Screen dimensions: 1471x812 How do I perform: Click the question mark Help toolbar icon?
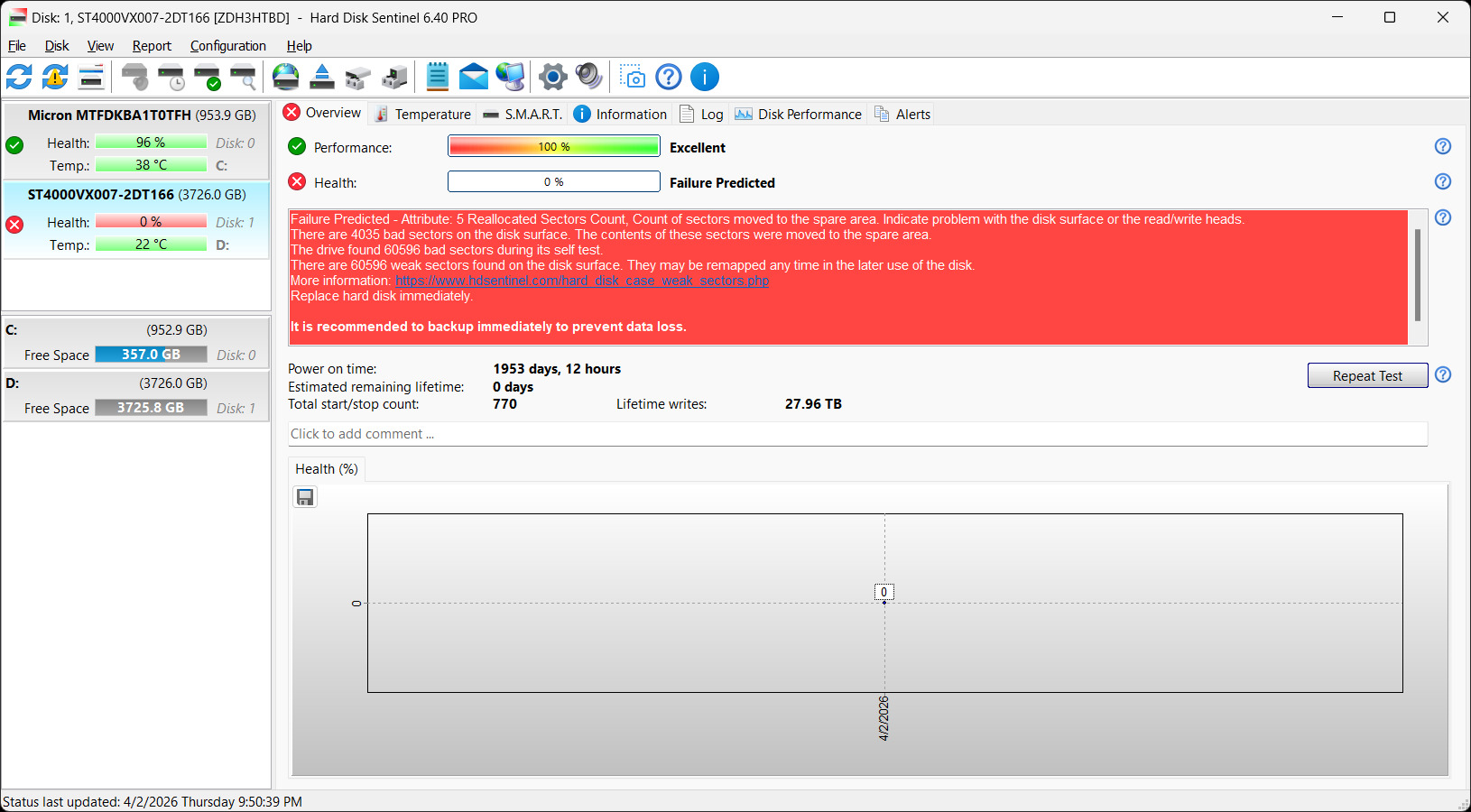[669, 77]
